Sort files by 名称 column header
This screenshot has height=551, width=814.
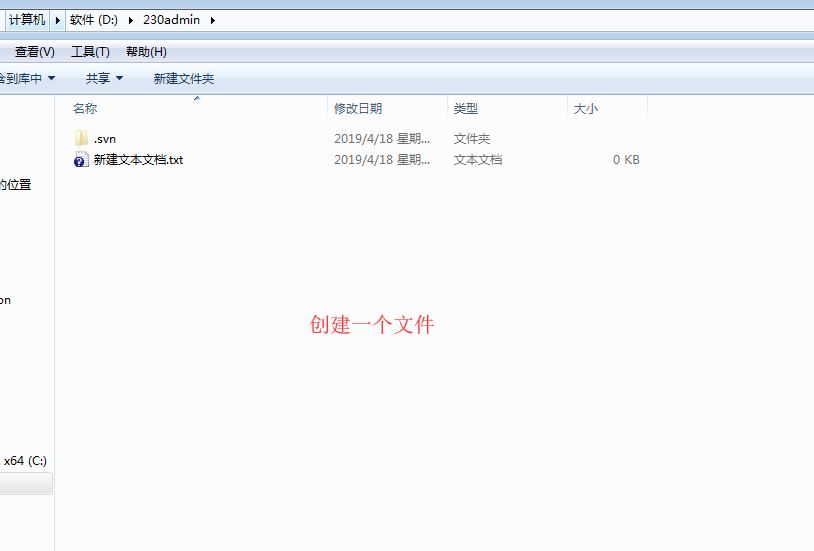[x=86, y=108]
